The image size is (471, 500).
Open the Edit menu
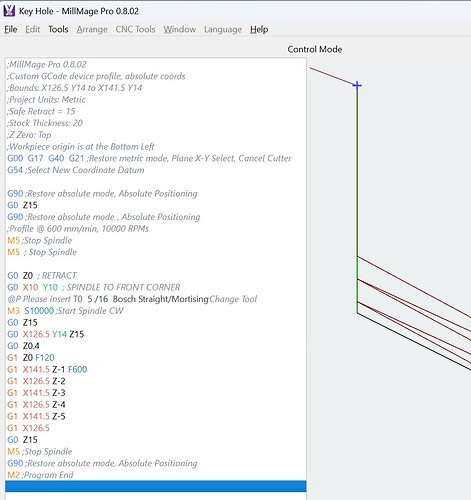click(x=32, y=29)
